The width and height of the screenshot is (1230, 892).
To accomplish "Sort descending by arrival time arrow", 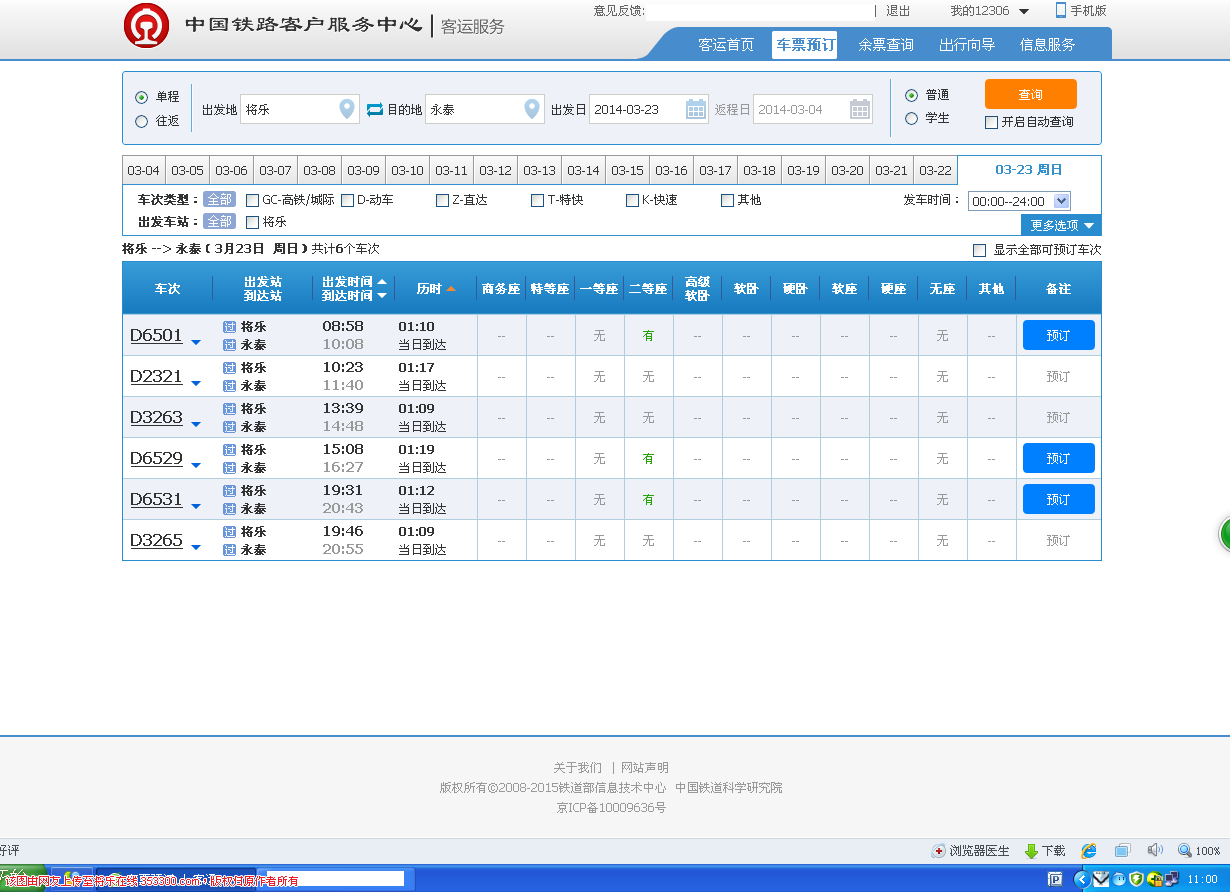I will (x=381, y=296).
